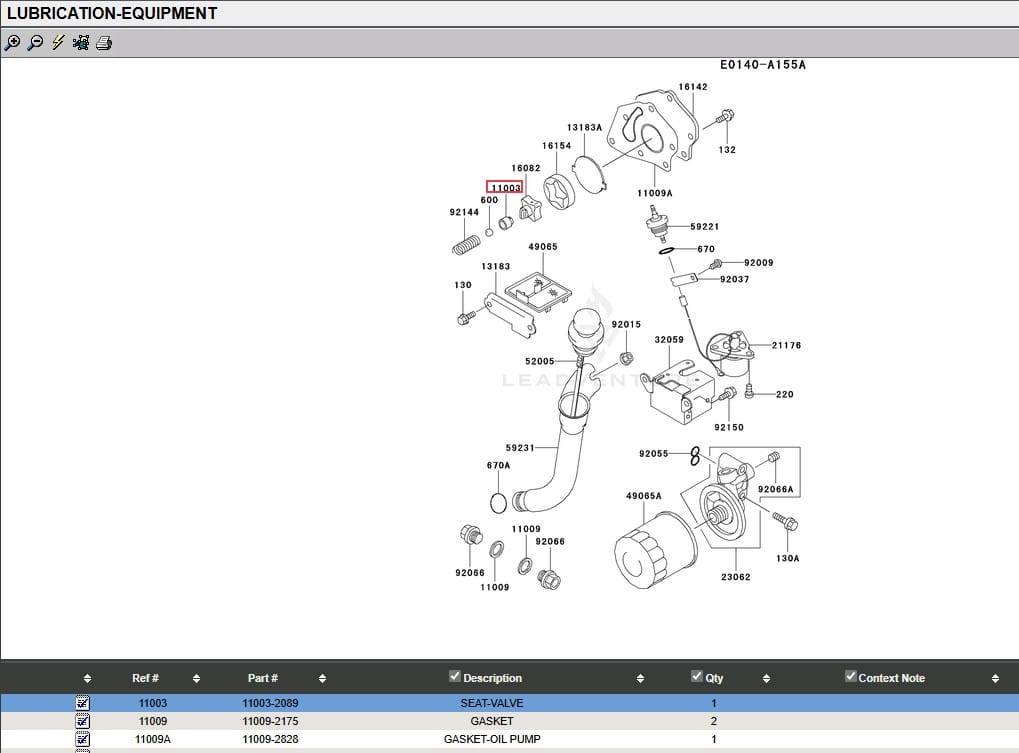Click the move/select diagram toolbar icon
This screenshot has width=1019, height=753.
pos(81,43)
